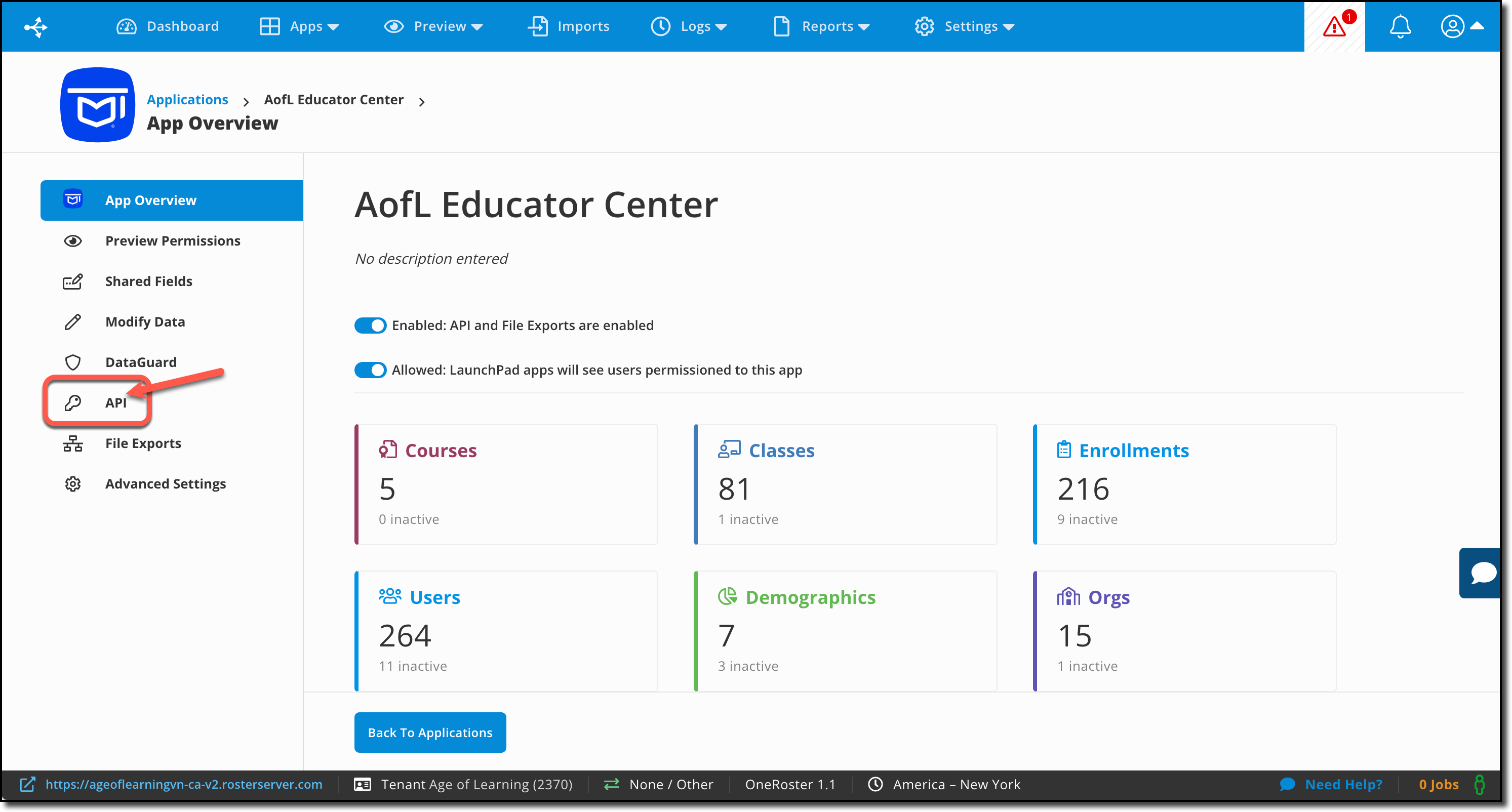
Task: Click the green jobs status icon
Action: pos(1479,785)
